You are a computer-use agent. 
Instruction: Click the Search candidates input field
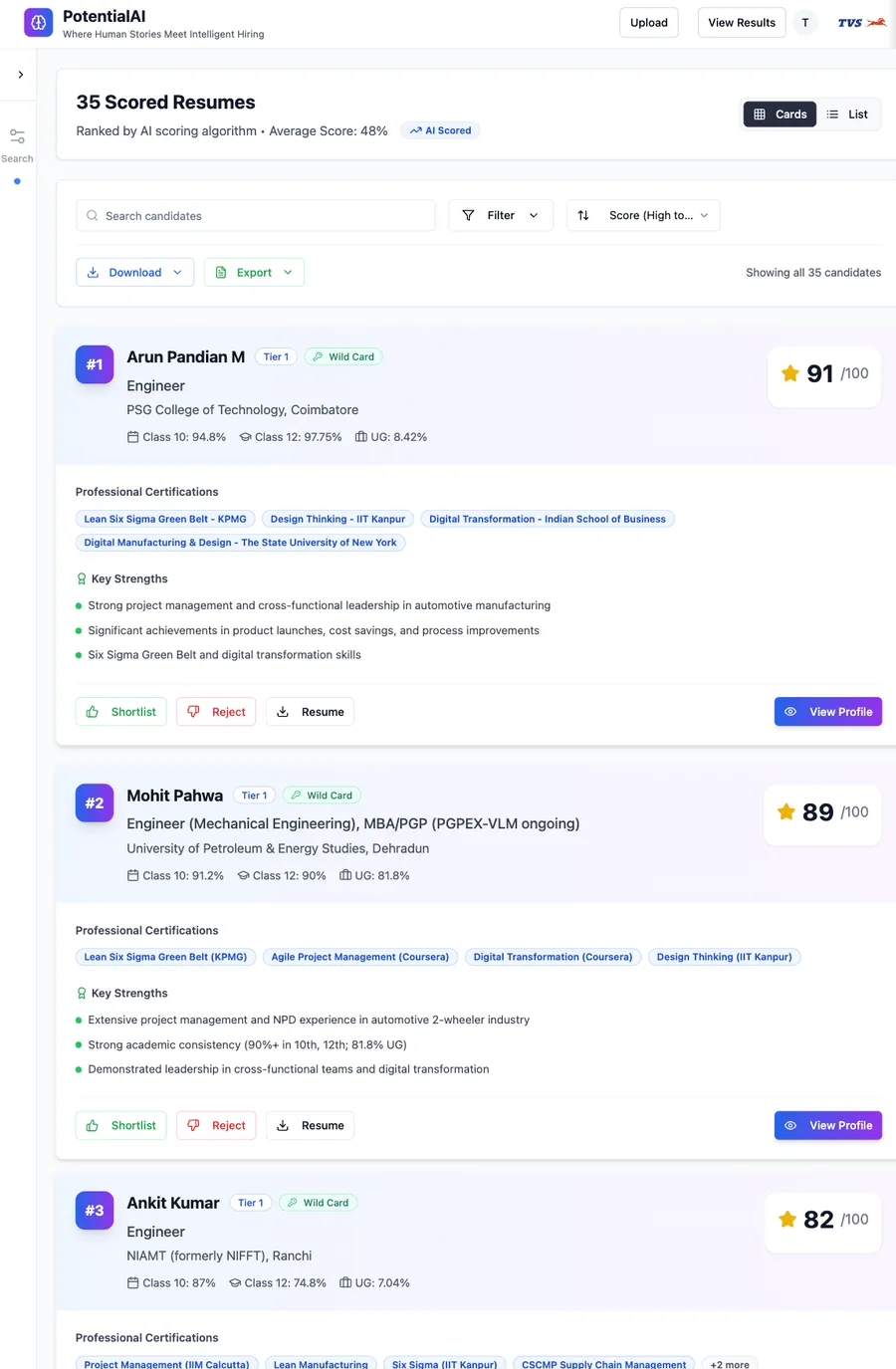tap(256, 215)
